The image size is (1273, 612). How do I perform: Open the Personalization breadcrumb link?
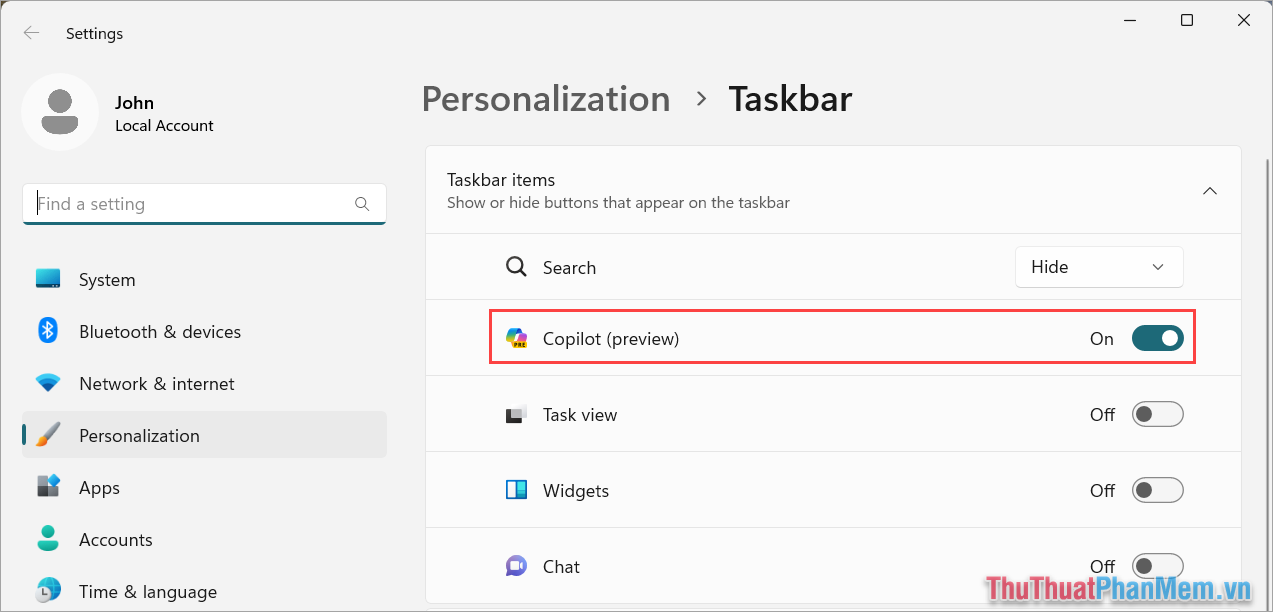(546, 98)
